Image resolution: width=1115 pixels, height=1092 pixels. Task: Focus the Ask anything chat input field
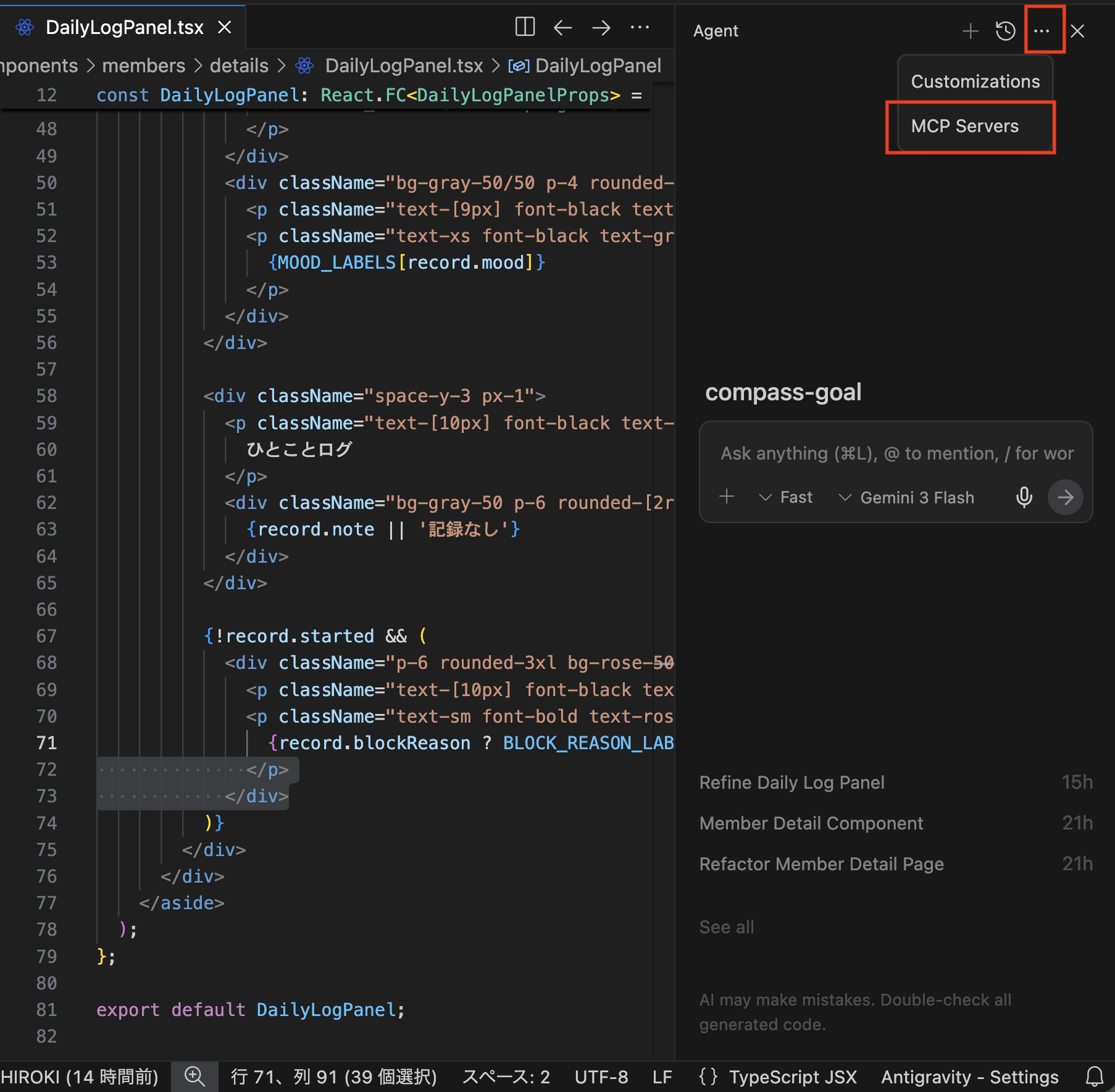(x=896, y=453)
